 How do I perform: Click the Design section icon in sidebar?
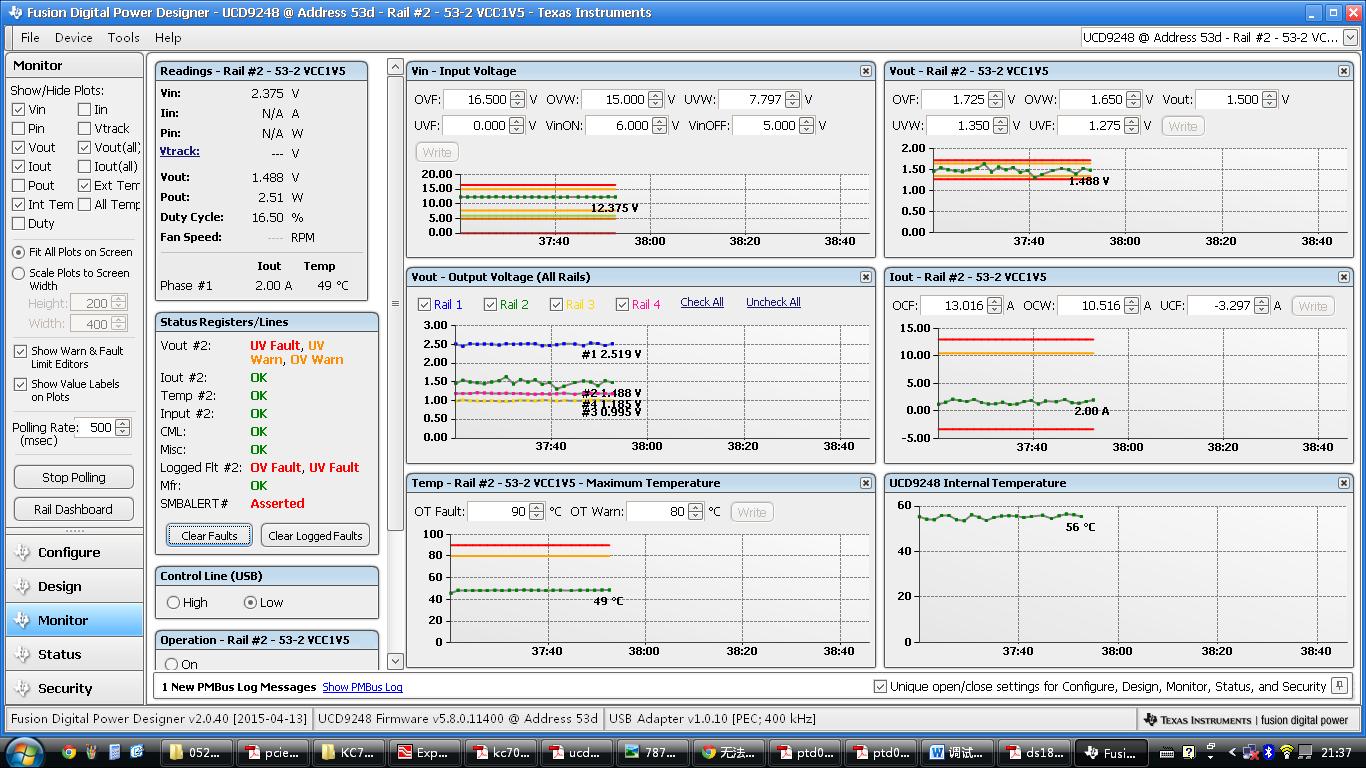tap(22, 586)
